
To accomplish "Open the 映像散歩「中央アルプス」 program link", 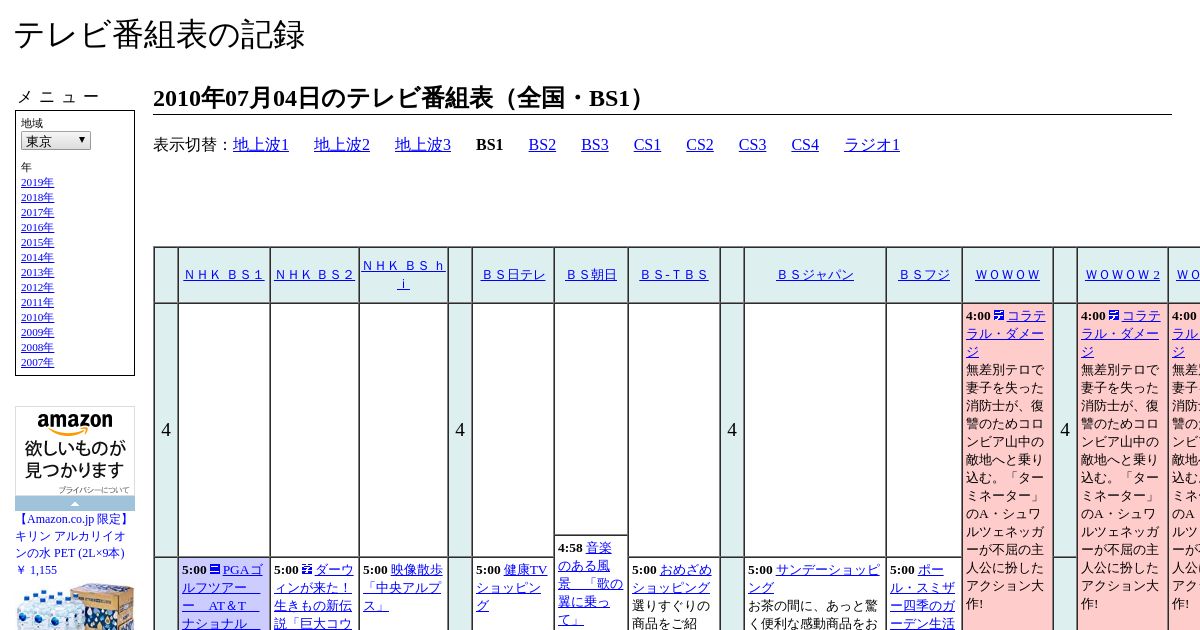I will coord(402,588).
